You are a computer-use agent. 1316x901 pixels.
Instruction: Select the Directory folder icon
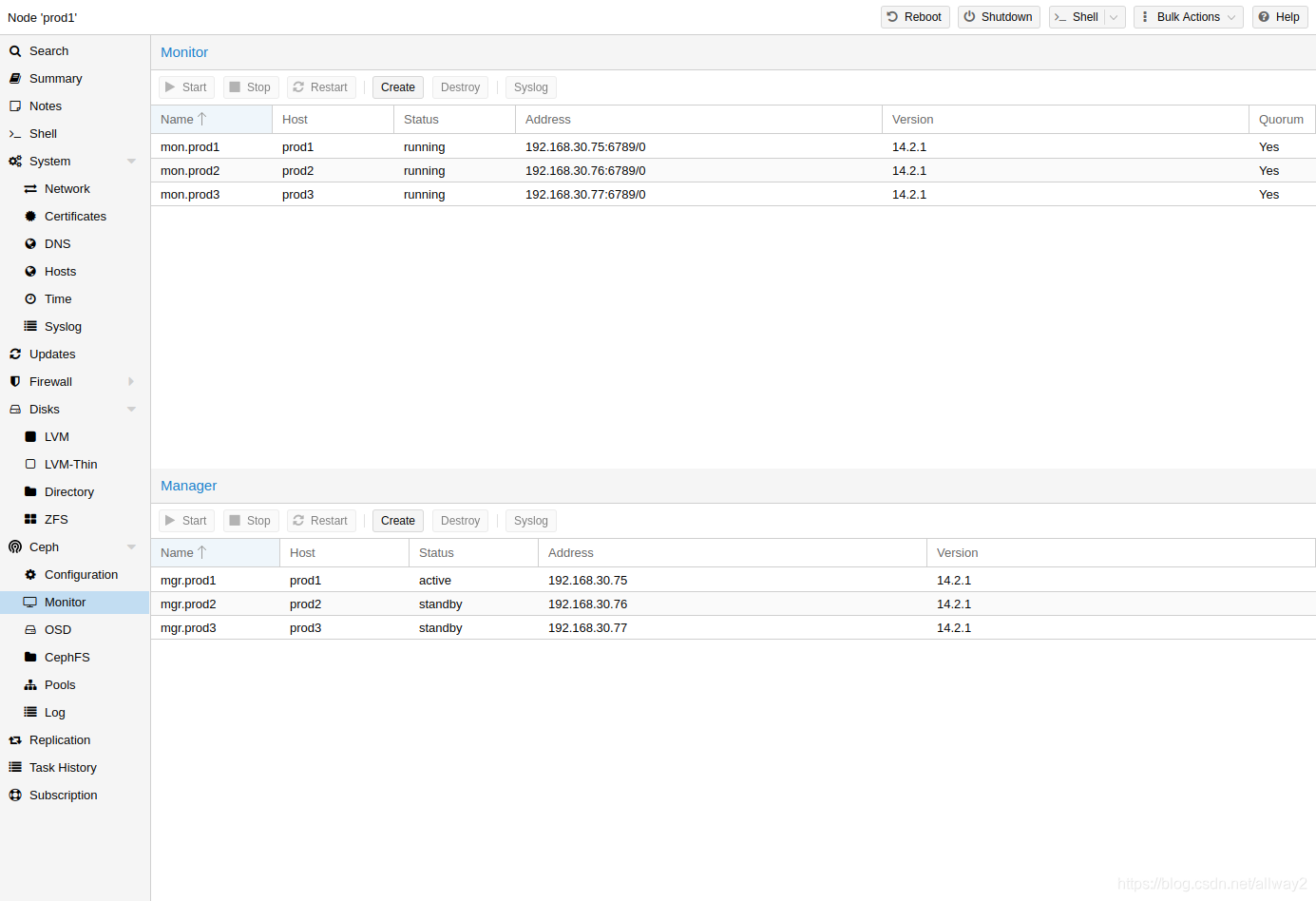point(30,492)
